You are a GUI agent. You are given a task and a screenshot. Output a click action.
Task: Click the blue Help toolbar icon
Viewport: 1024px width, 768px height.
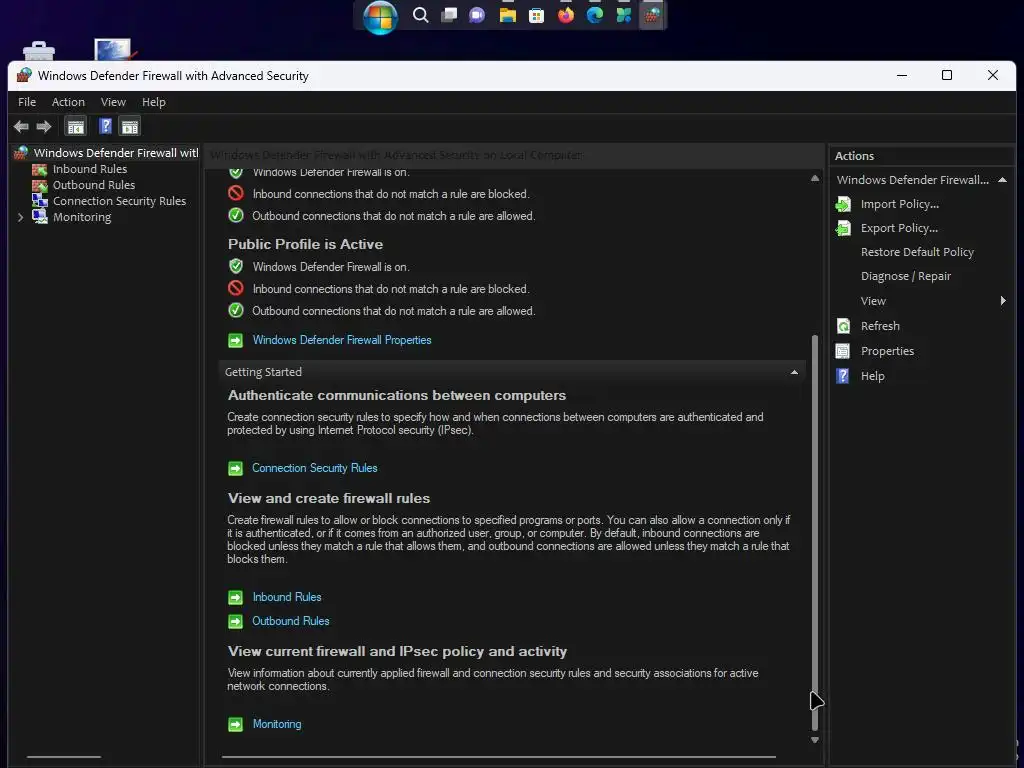[105, 127]
